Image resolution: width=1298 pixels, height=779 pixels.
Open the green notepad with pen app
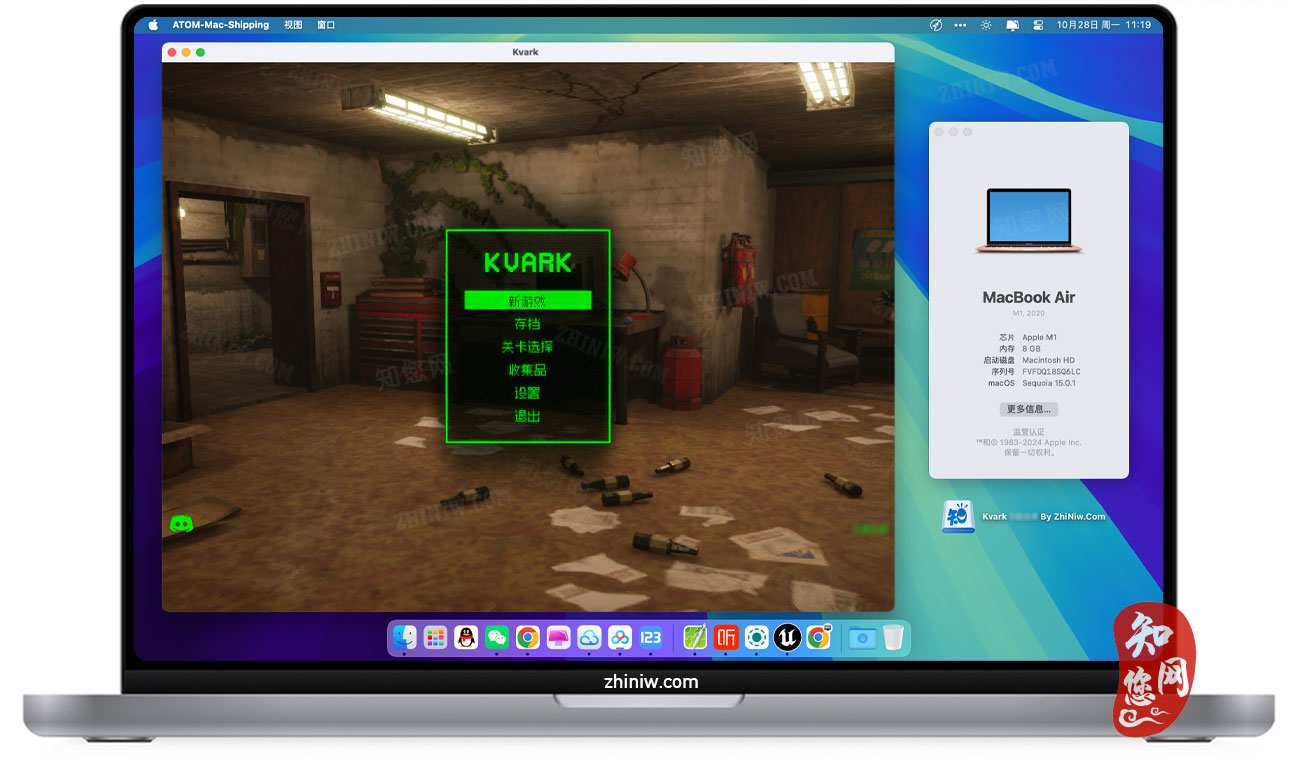point(695,637)
